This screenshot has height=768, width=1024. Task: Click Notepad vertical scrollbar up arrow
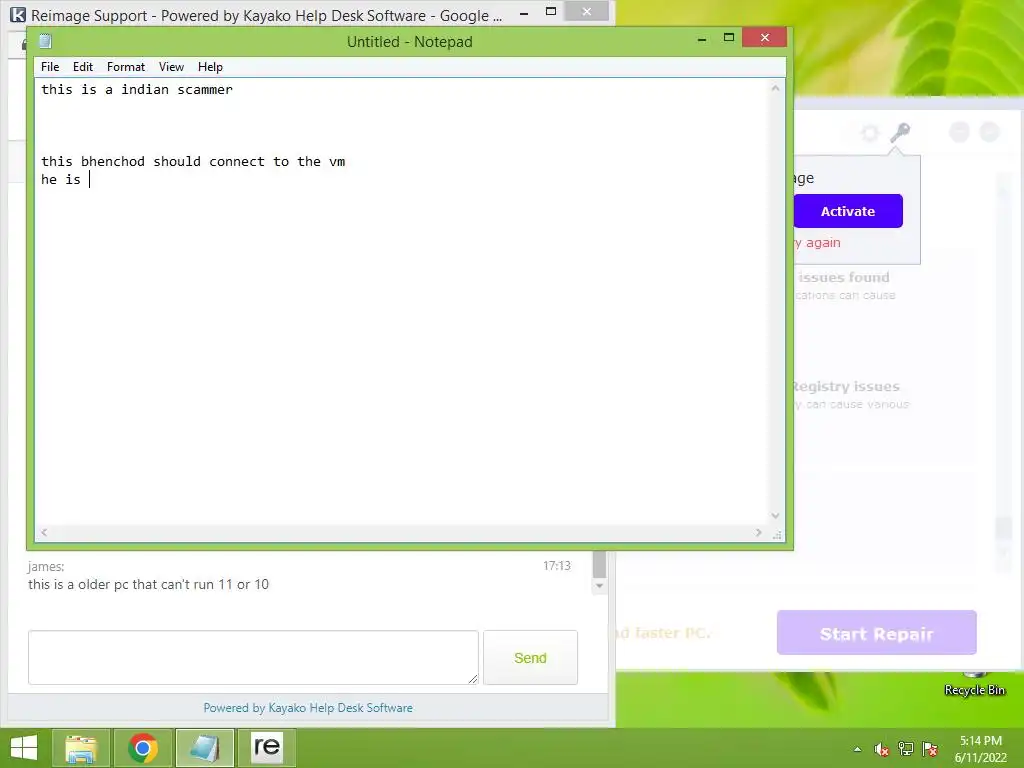[775, 88]
